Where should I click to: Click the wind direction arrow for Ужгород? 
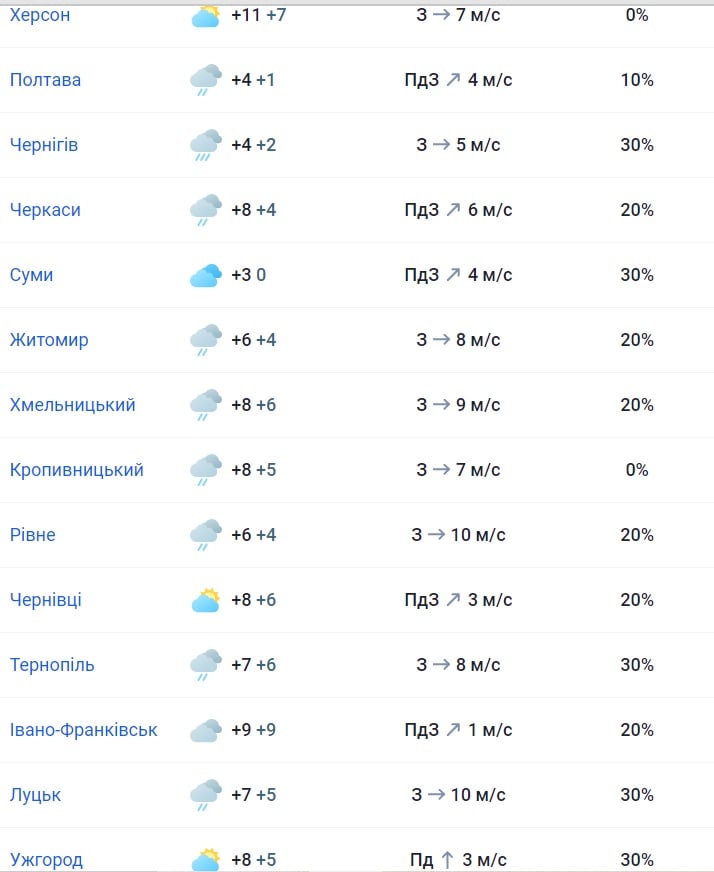(447, 860)
